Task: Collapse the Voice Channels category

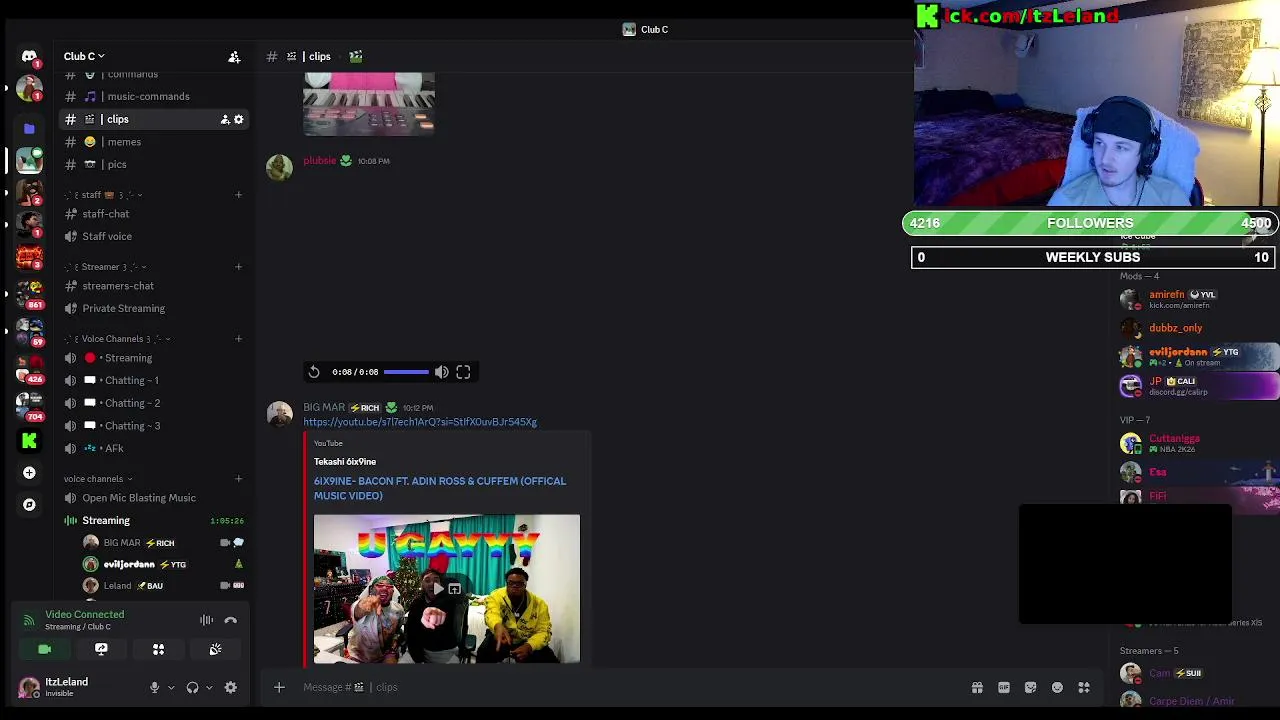Action: [x=117, y=339]
